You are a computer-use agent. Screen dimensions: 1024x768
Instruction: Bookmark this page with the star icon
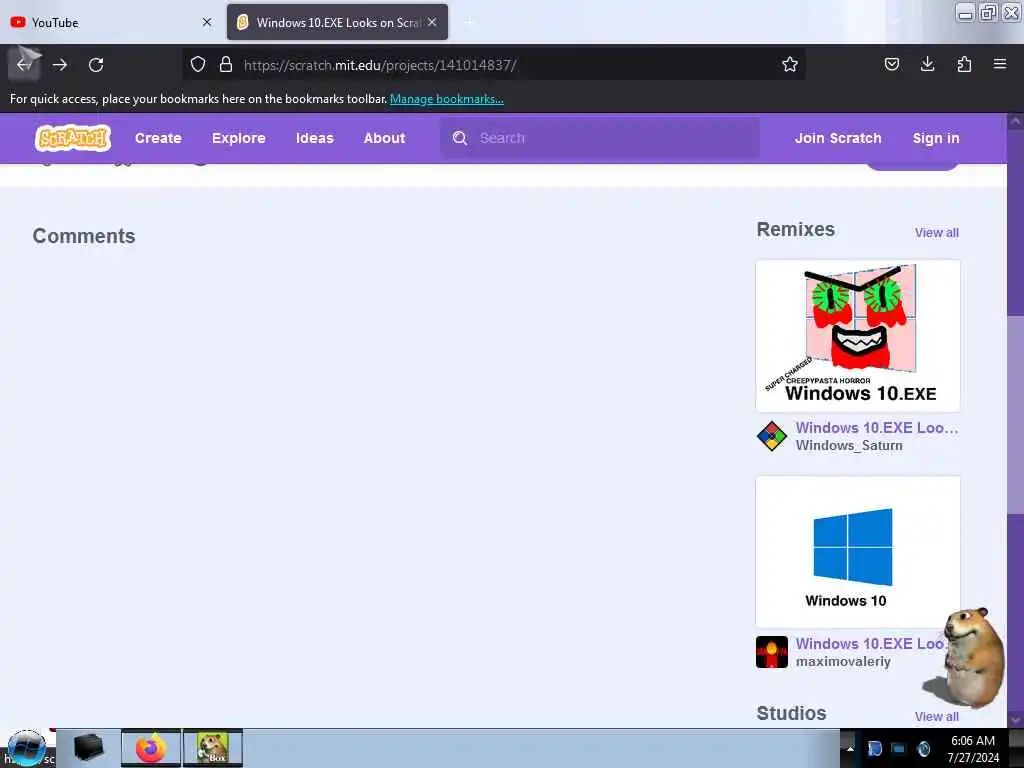pos(790,64)
